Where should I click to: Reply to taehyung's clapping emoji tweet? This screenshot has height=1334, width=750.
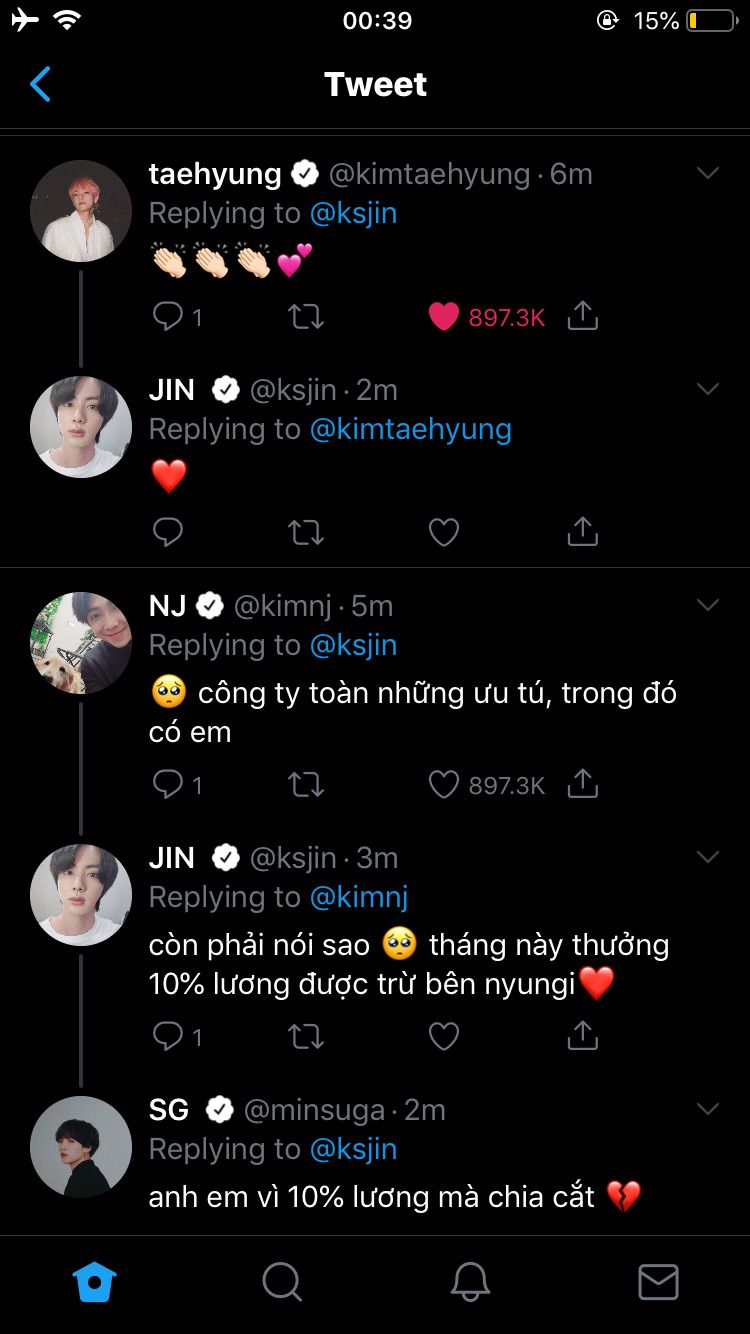[168, 317]
